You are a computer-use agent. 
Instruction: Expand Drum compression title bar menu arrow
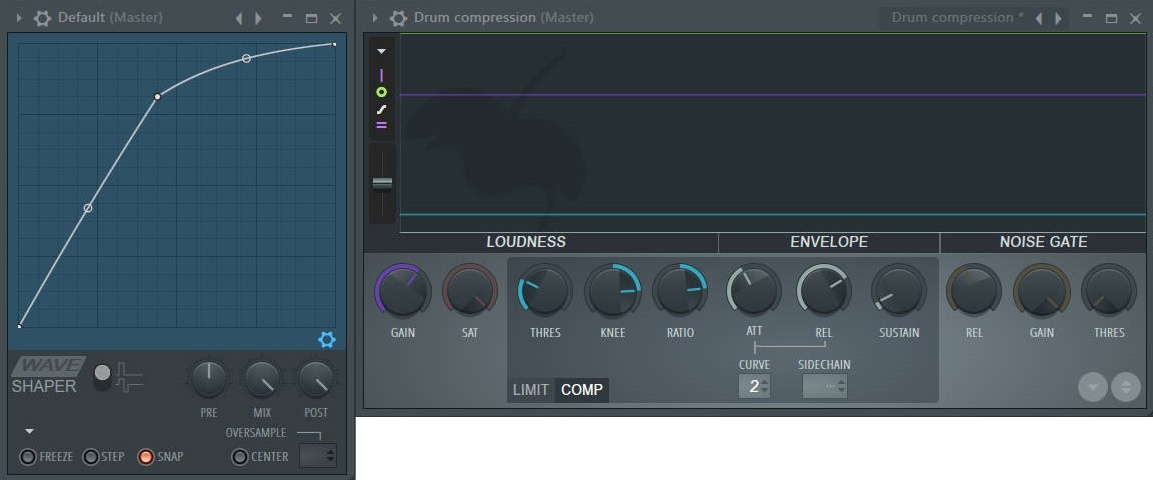[x=375, y=18]
